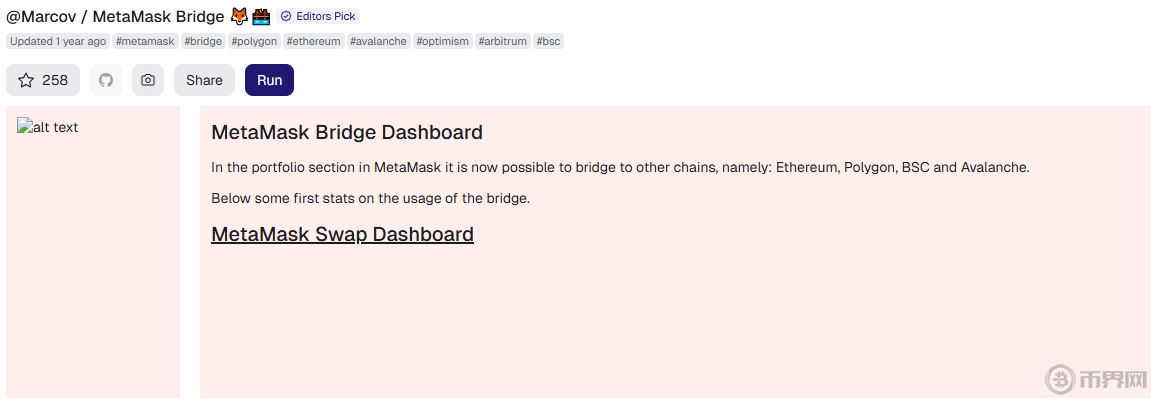Open the #arbitrum tag
1158x407 pixels.
click(x=502, y=41)
